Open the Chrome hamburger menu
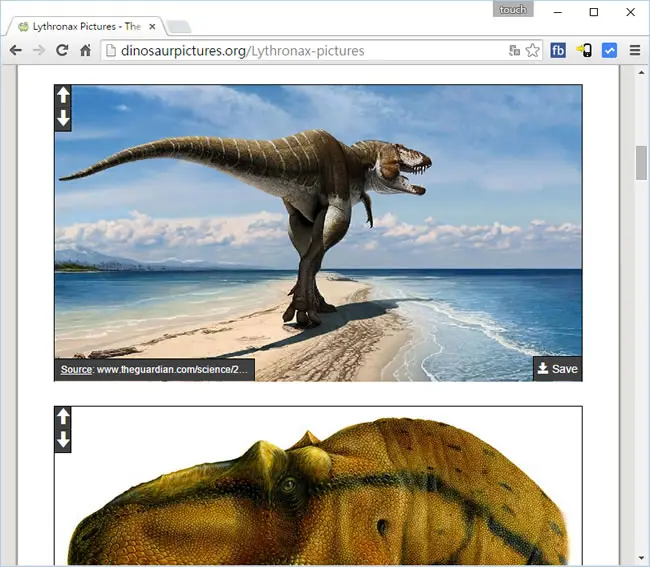The height and width of the screenshot is (567, 650). 635,51
